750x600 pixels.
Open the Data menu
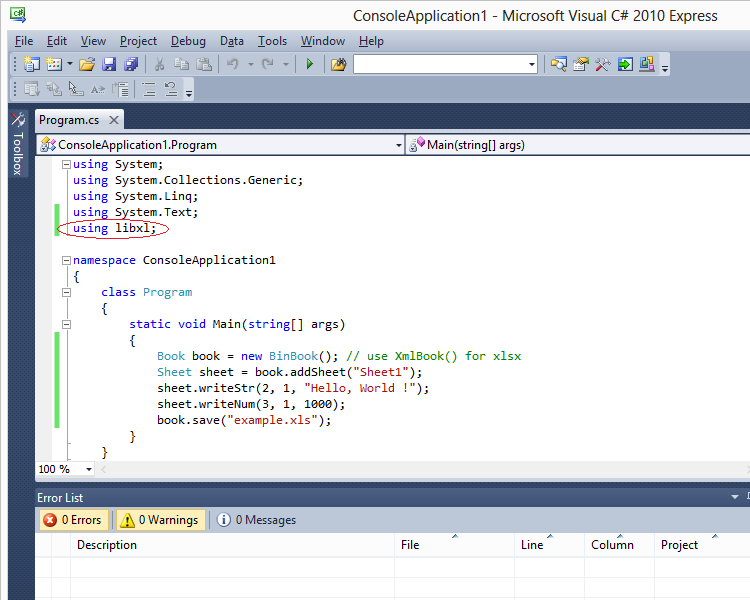click(x=232, y=41)
